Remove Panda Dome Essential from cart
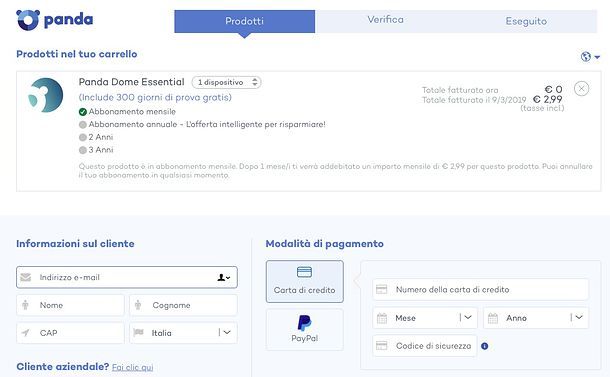Image resolution: width=610 pixels, height=377 pixels. click(x=581, y=89)
